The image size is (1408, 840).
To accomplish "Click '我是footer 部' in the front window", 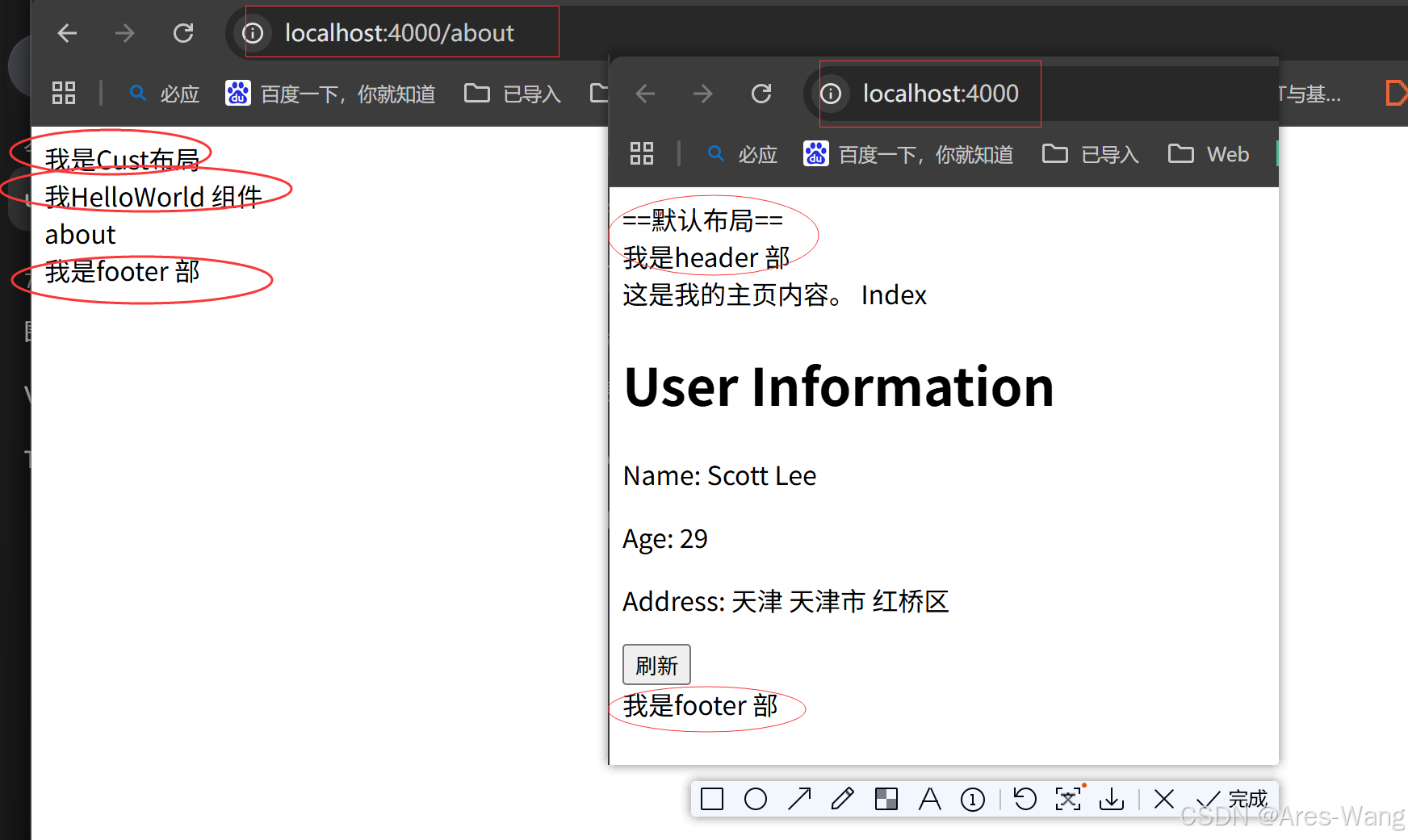I will [700, 705].
